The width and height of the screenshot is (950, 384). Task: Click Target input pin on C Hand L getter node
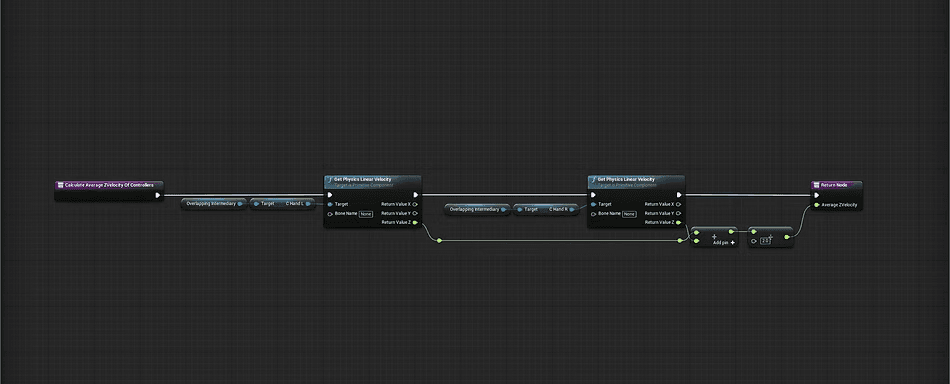(256, 204)
